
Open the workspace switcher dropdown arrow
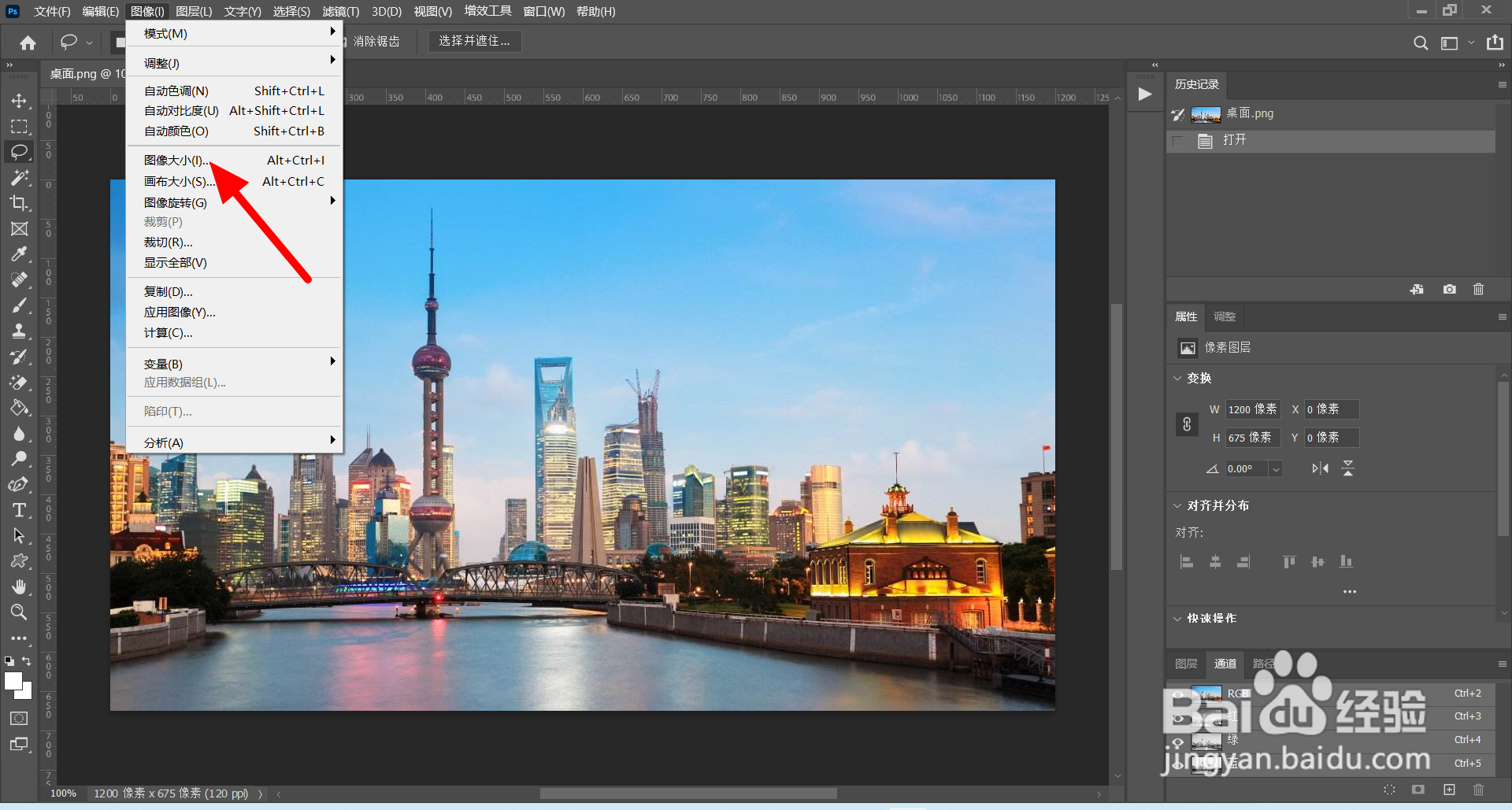point(1471,43)
